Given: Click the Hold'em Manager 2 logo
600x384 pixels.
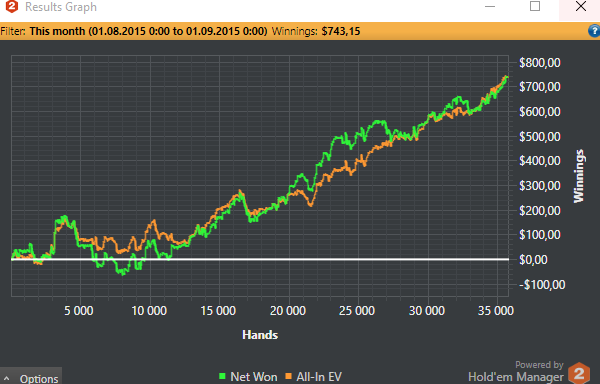Looking at the screenshot, I should coord(579,373).
